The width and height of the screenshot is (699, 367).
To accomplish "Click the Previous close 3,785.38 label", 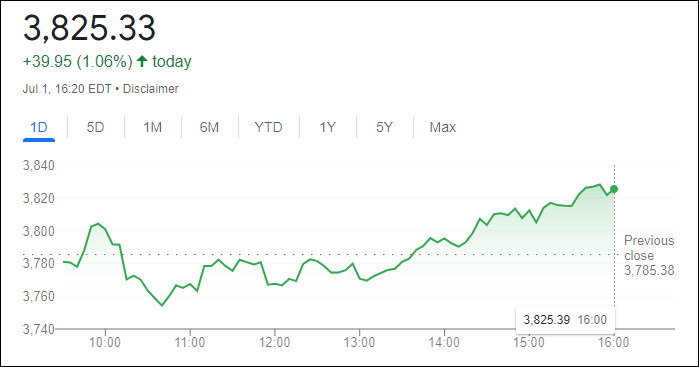I will click(x=649, y=256).
